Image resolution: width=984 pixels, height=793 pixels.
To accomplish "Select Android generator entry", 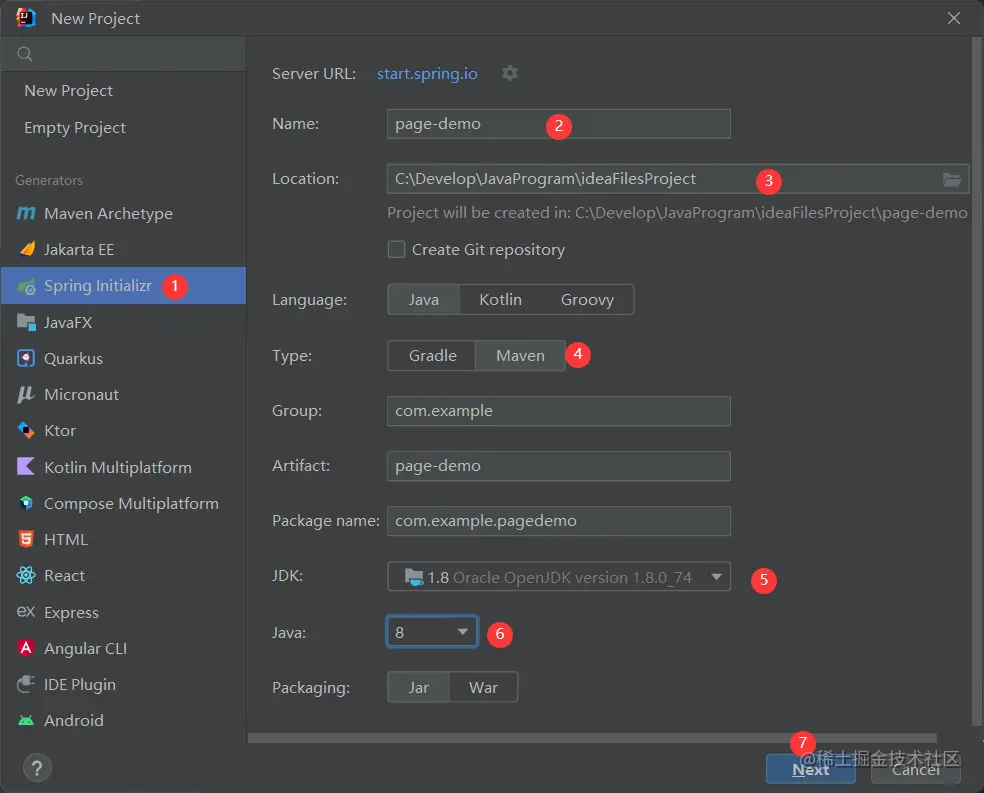I will [123, 720].
